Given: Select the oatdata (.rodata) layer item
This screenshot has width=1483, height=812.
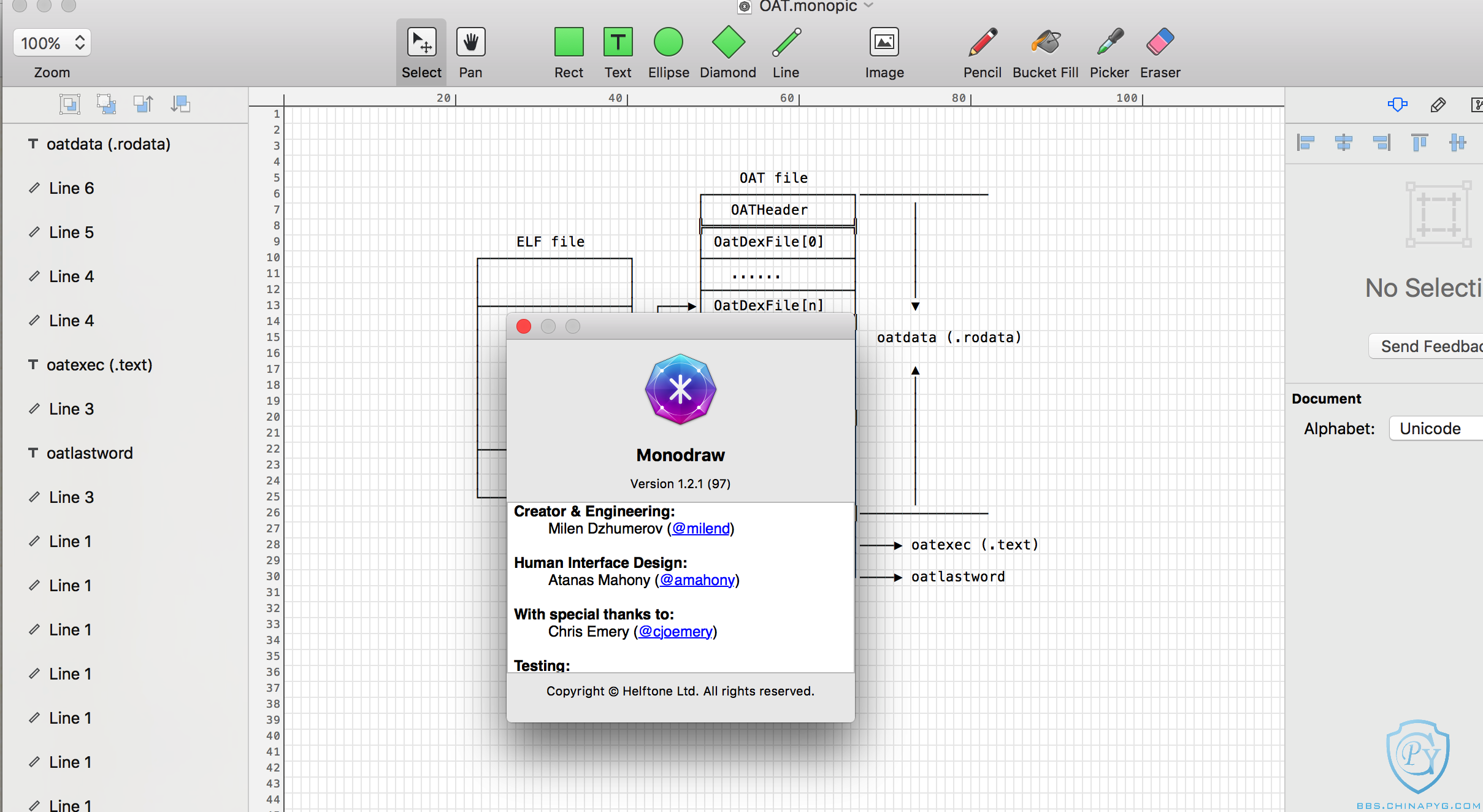Looking at the screenshot, I should pos(108,144).
